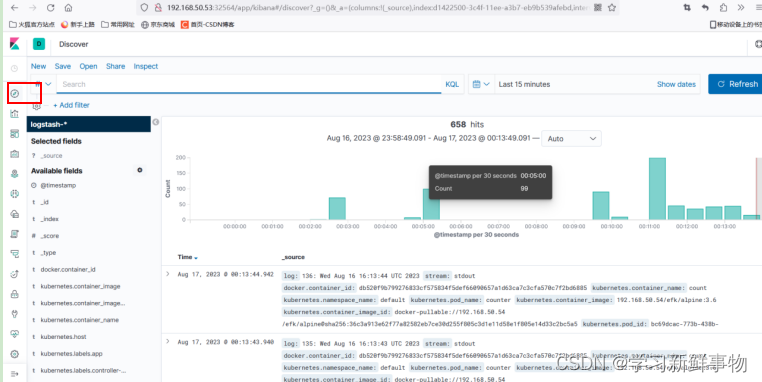Collapse the fields sidebar arrow button
This screenshot has width=762, height=382.
[x=156, y=122]
